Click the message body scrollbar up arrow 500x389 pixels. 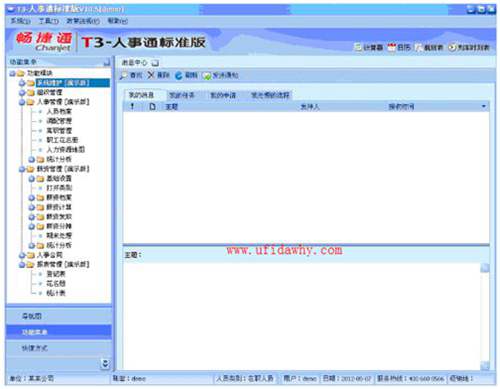[485, 268]
